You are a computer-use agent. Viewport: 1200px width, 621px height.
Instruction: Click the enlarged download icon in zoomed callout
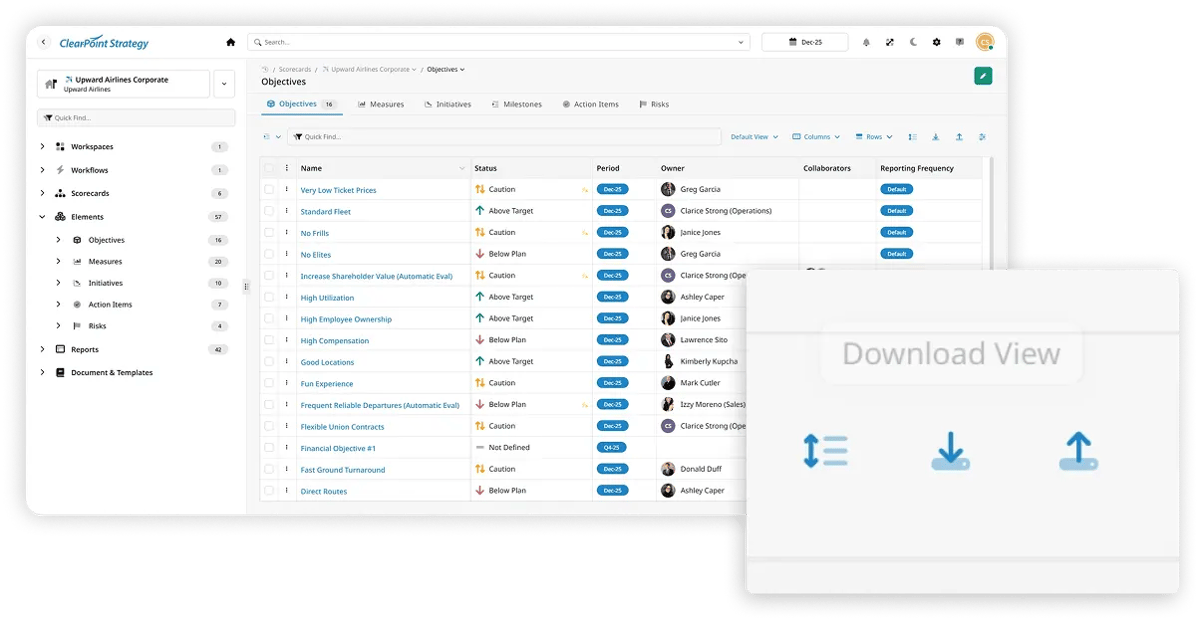[x=950, y=452]
